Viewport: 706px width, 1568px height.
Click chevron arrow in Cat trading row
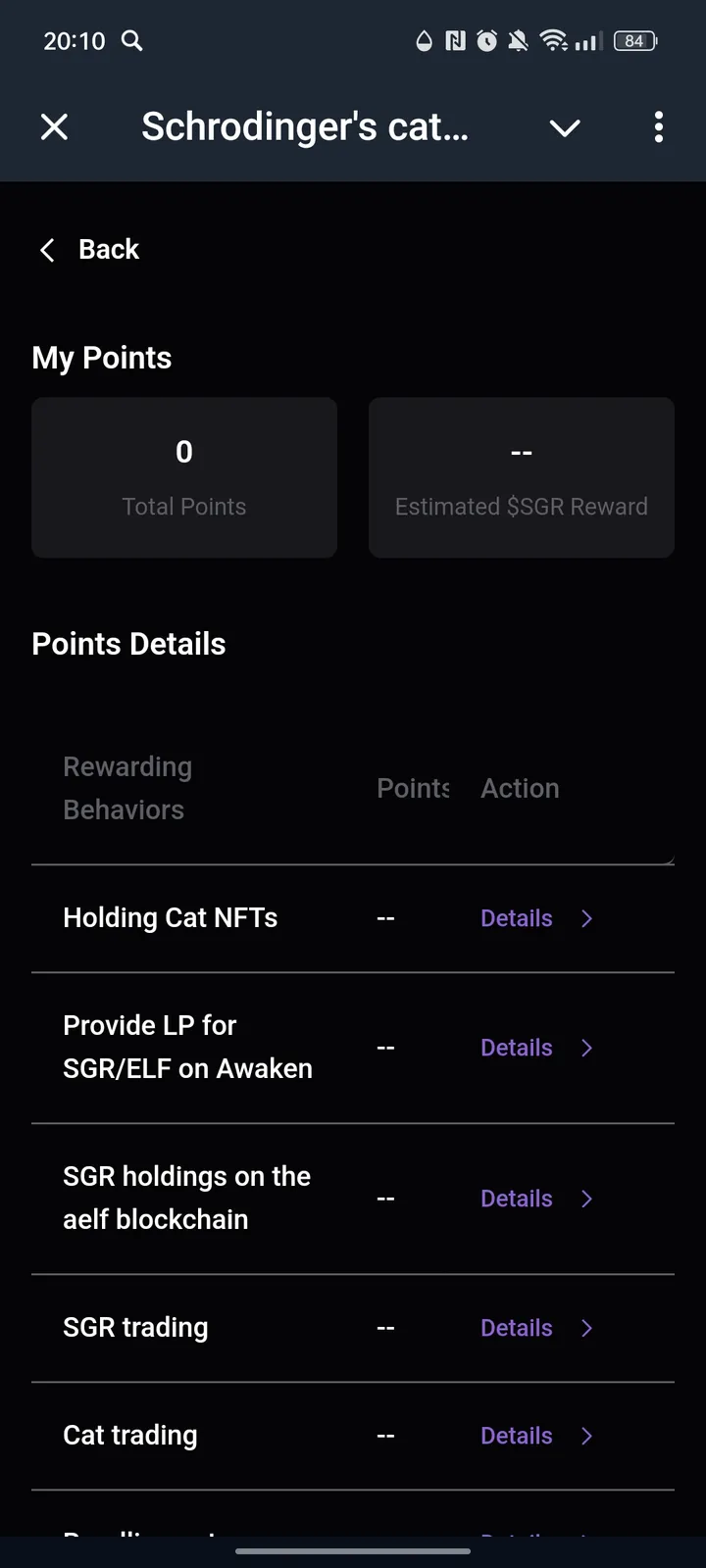[586, 1436]
